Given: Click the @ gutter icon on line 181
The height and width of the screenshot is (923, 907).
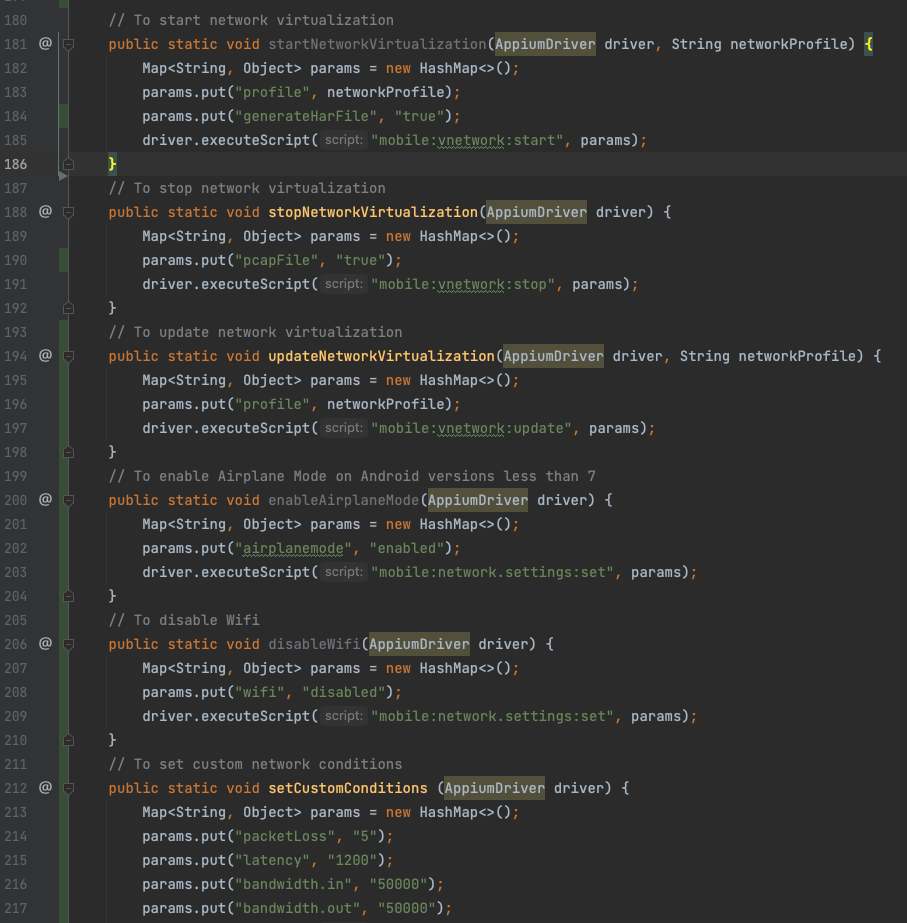Looking at the screenshot, I should coord(45,44).
